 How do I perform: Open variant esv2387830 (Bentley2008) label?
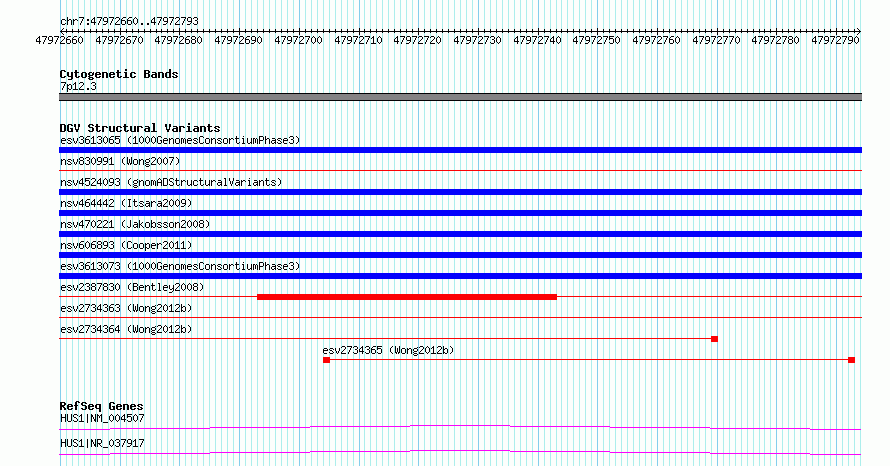132,287
